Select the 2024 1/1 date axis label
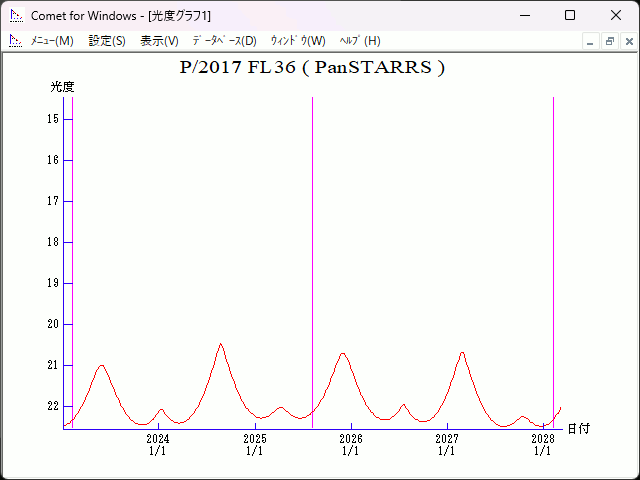The image size is (640, 480). tap(158, 445)
